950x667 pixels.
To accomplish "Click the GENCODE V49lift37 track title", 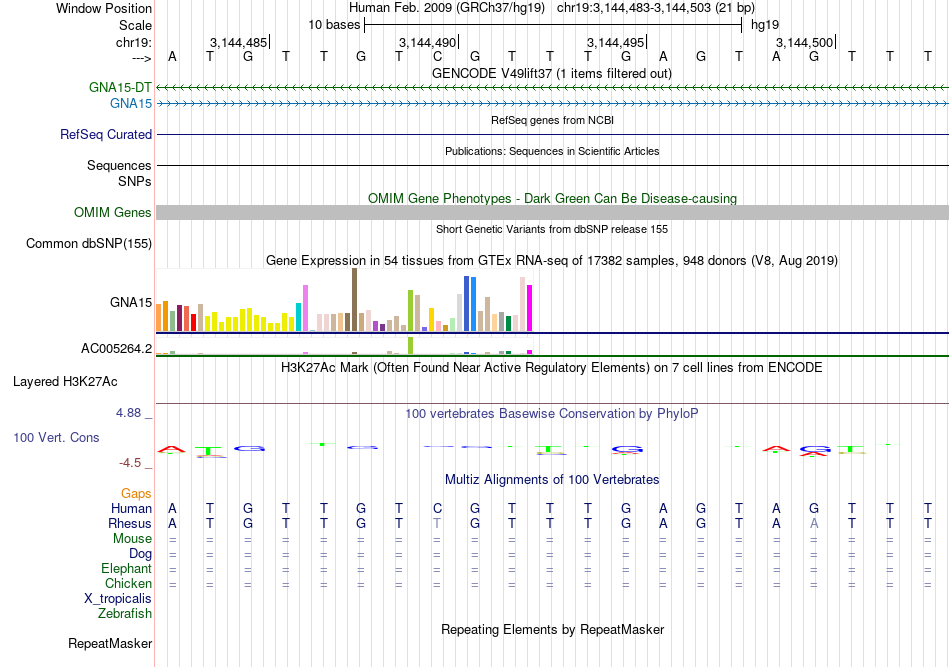I will 552,73.
